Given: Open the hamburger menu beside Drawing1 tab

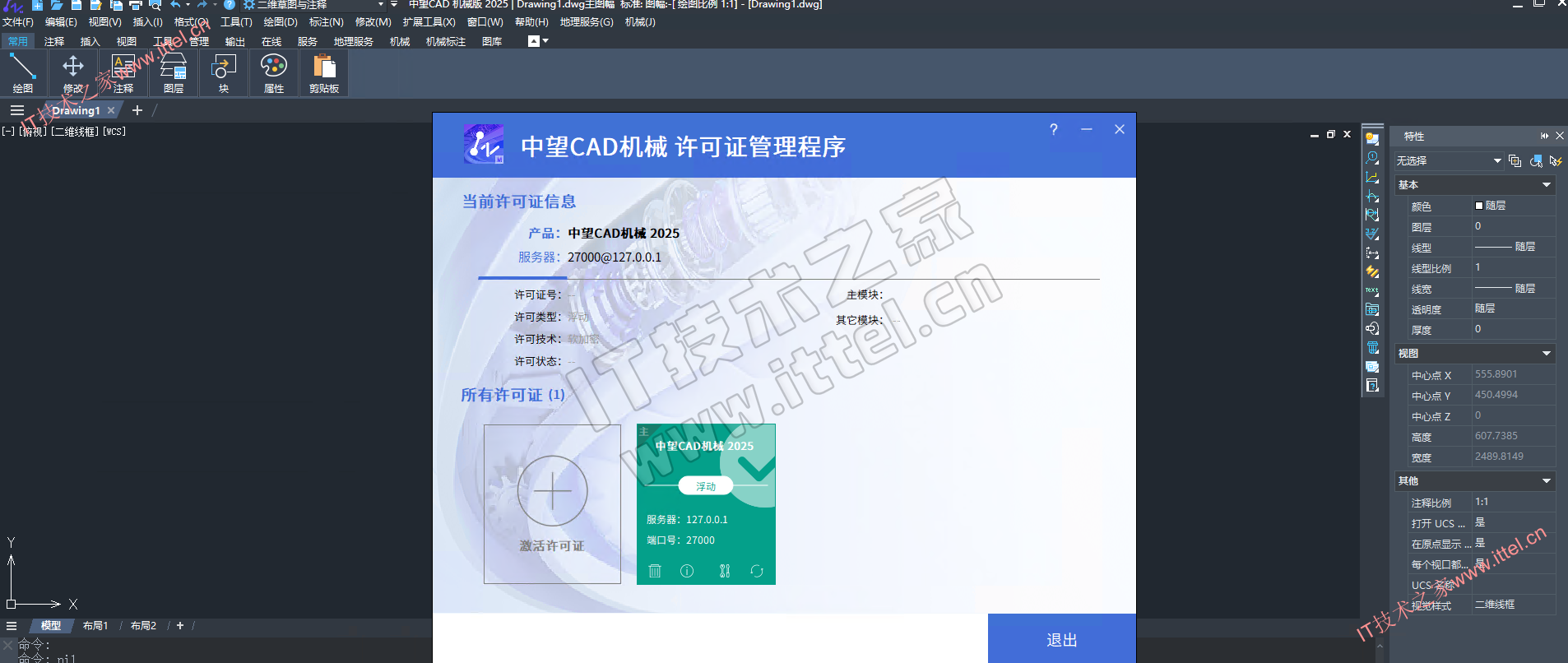Looking at the screenshot, I should pos(17,110).
